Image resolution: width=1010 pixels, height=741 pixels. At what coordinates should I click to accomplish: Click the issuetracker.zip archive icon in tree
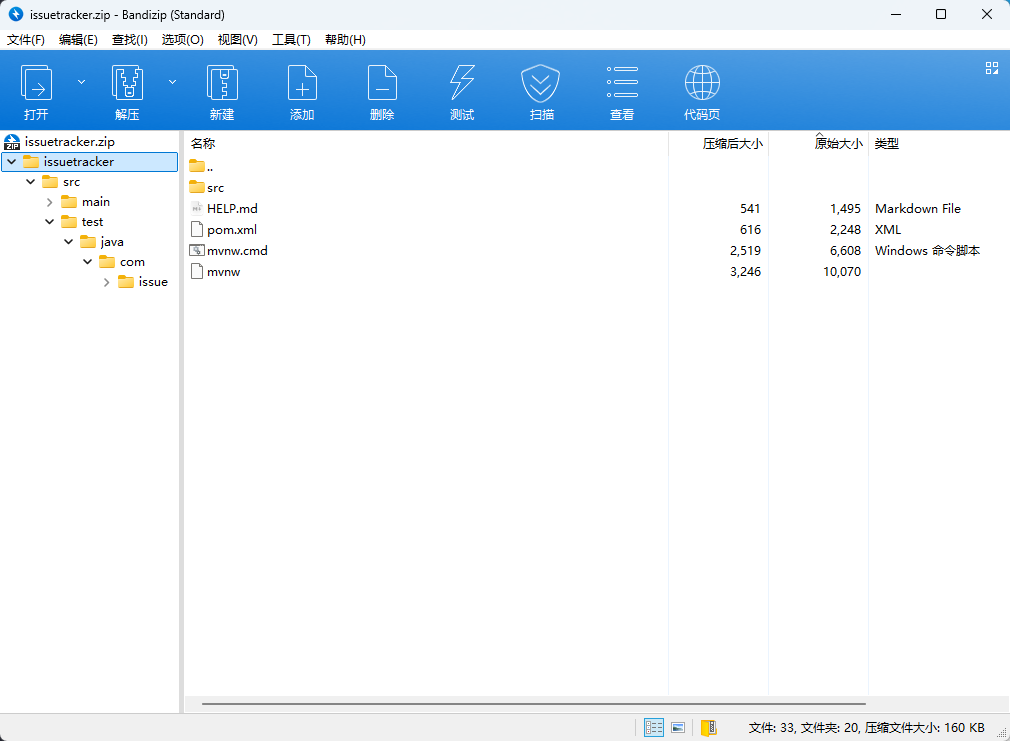click(12, 142)
